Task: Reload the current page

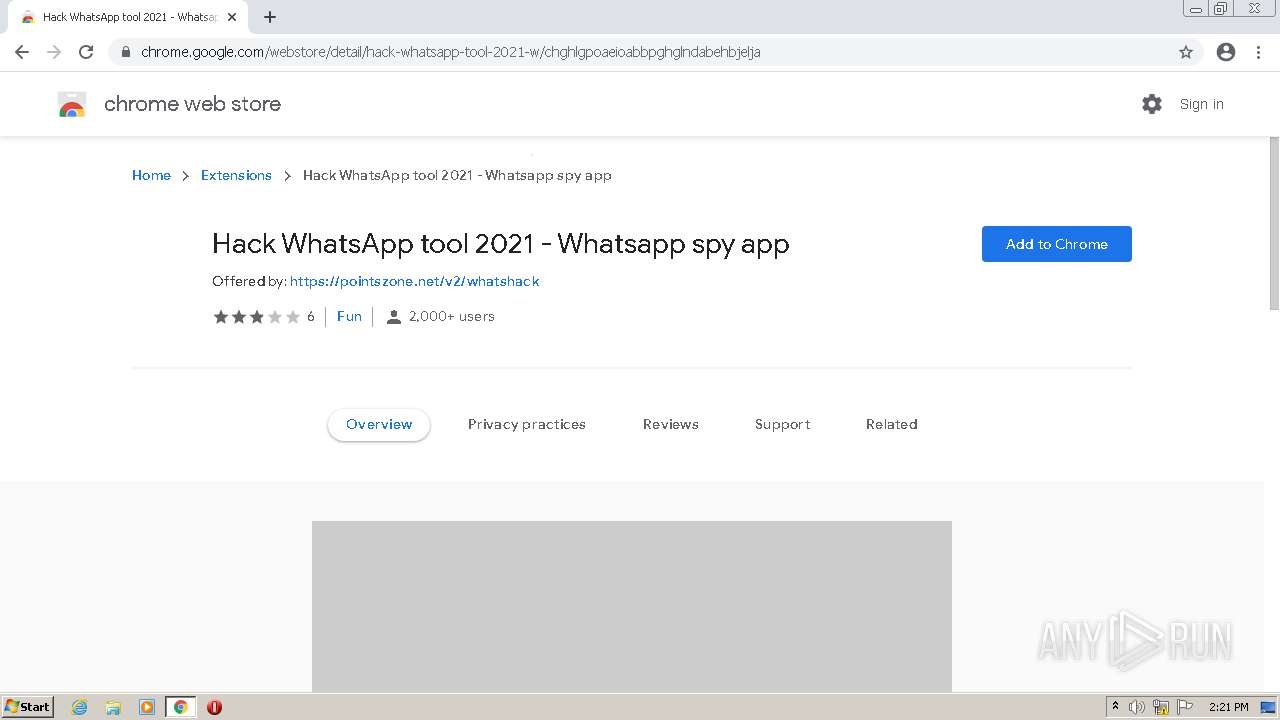Action: coord(86,52)
